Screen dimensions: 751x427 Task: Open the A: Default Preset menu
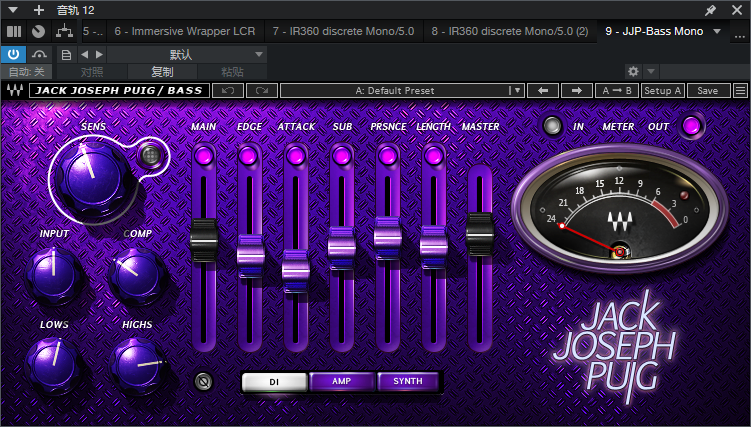click(402, 90)
